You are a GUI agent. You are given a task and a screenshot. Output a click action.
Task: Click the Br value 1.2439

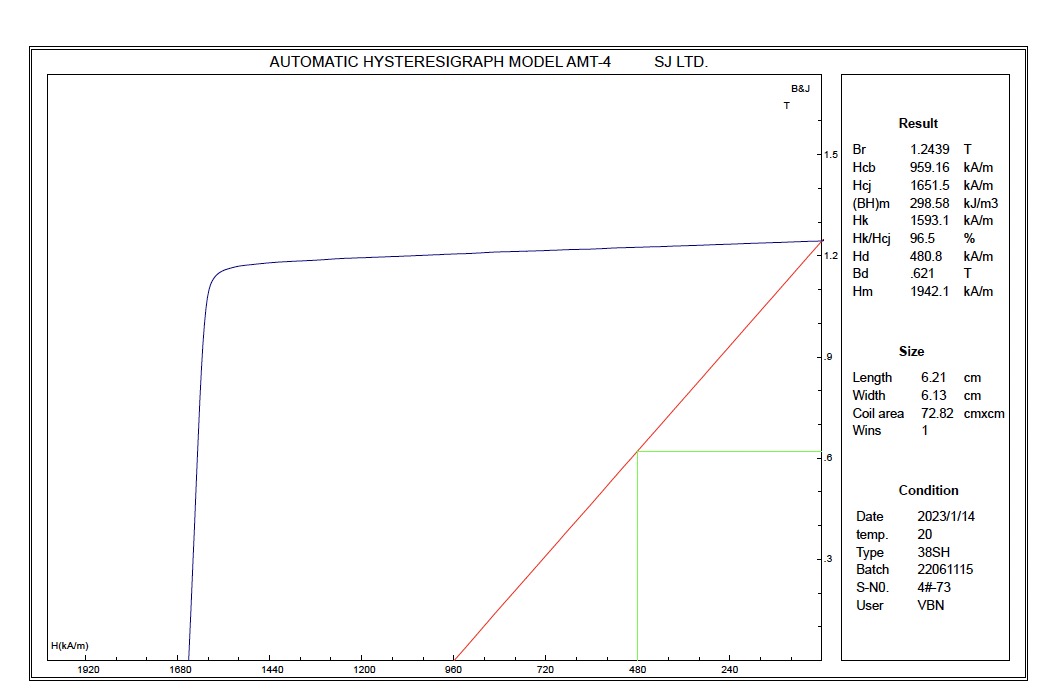pyautogui.click(x=929, y=149)
